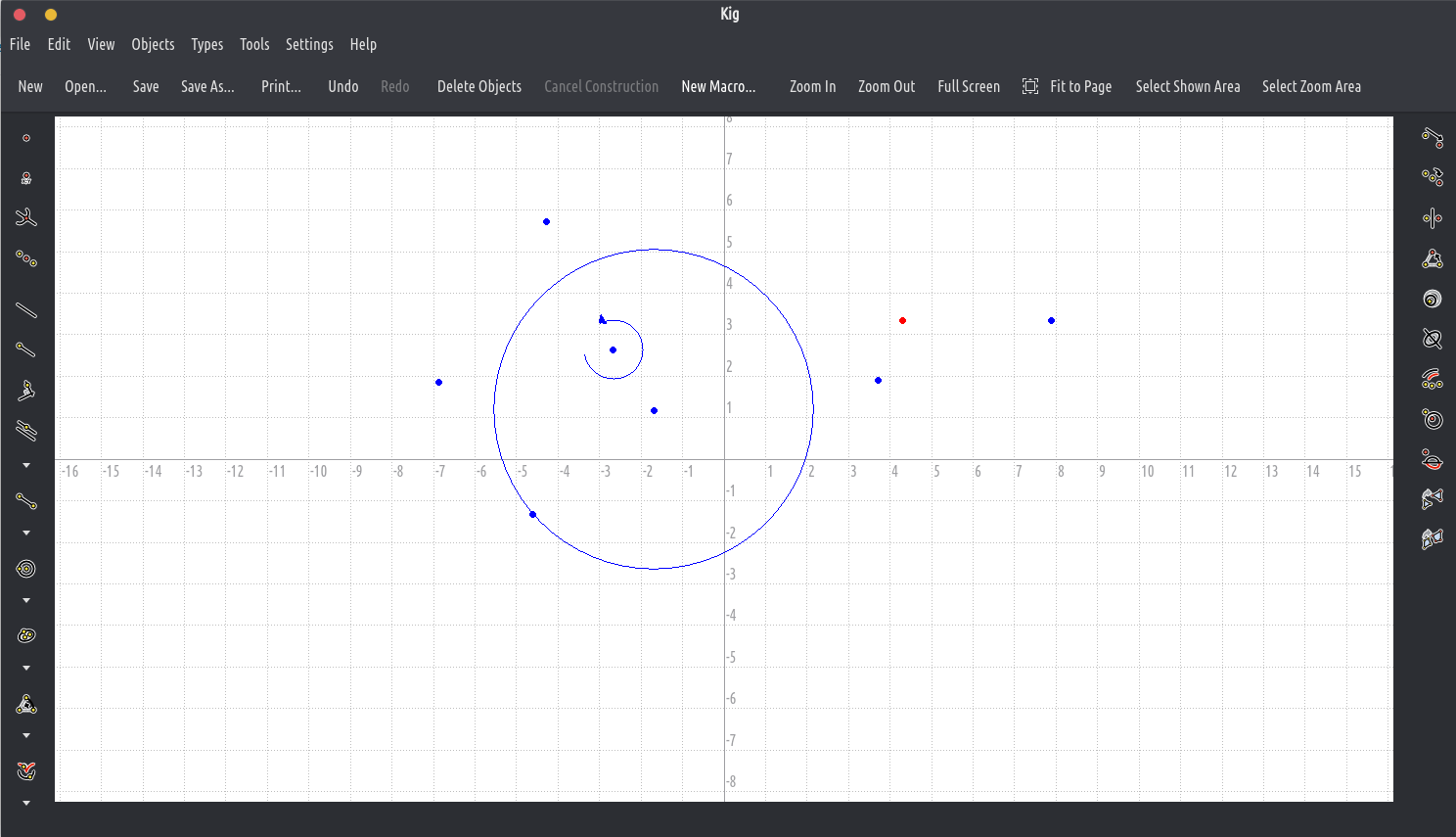
Task: Choose the circle with red point inversion tool
Action: (x=1433, y=419)
